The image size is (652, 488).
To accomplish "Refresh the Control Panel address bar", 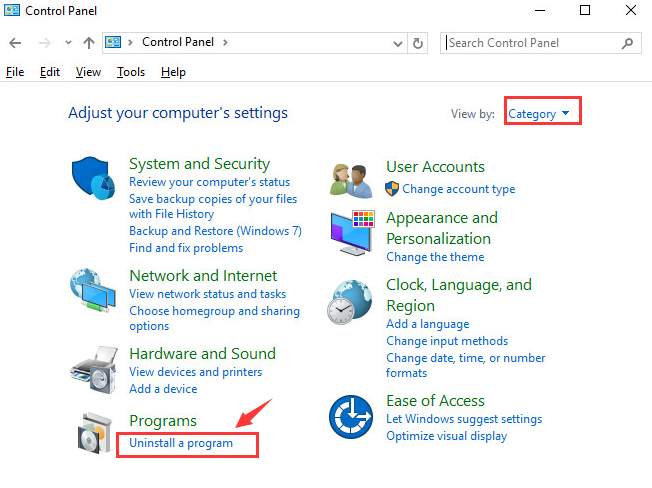I will (x=418, y=43).
